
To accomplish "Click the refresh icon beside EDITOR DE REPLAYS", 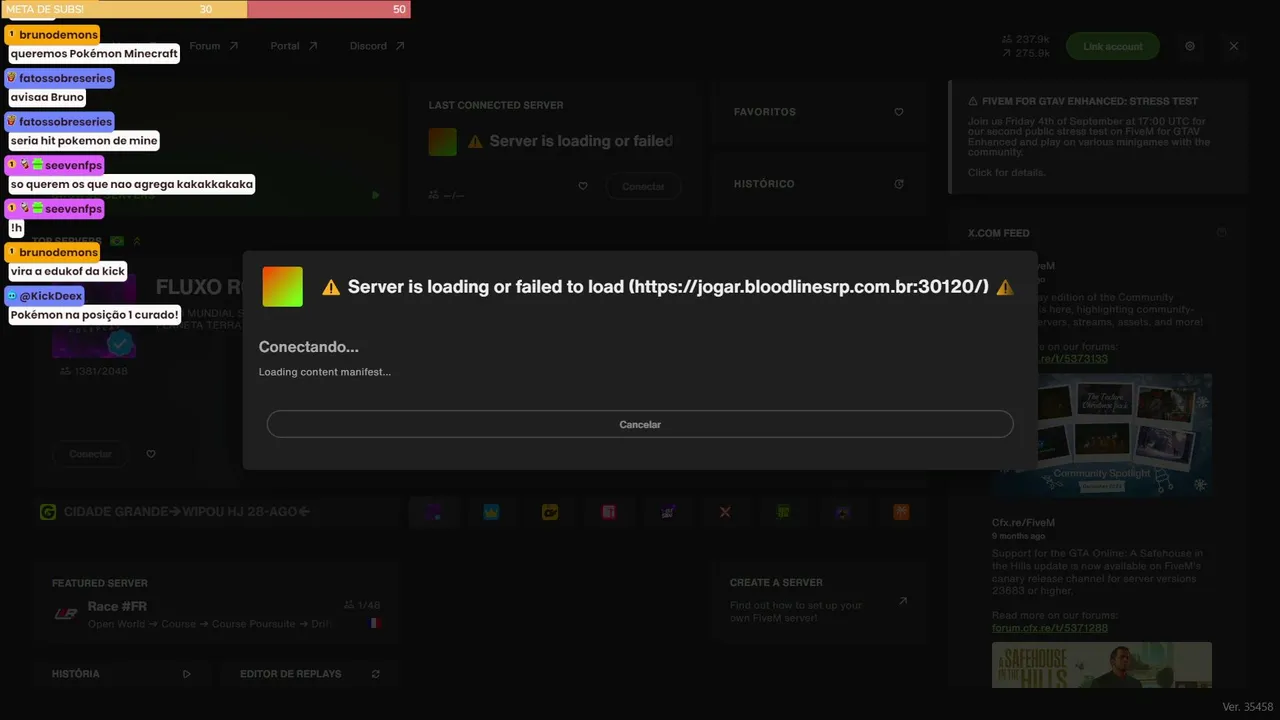I will coord(375,674).
